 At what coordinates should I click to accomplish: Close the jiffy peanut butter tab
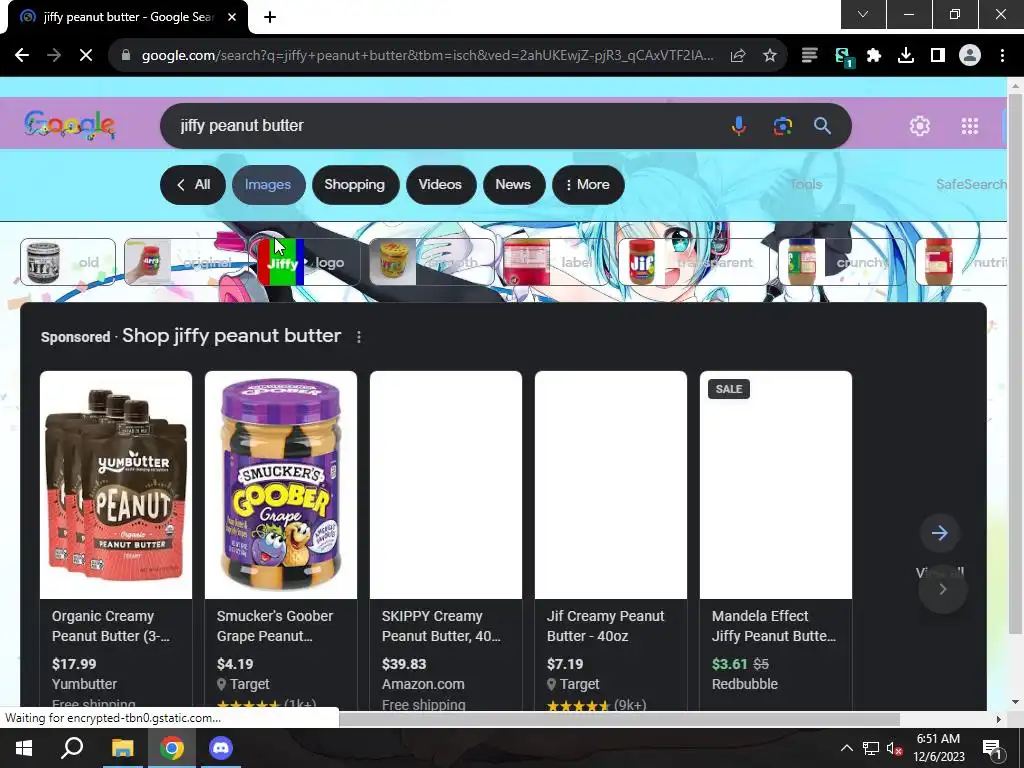pos(232,17)
